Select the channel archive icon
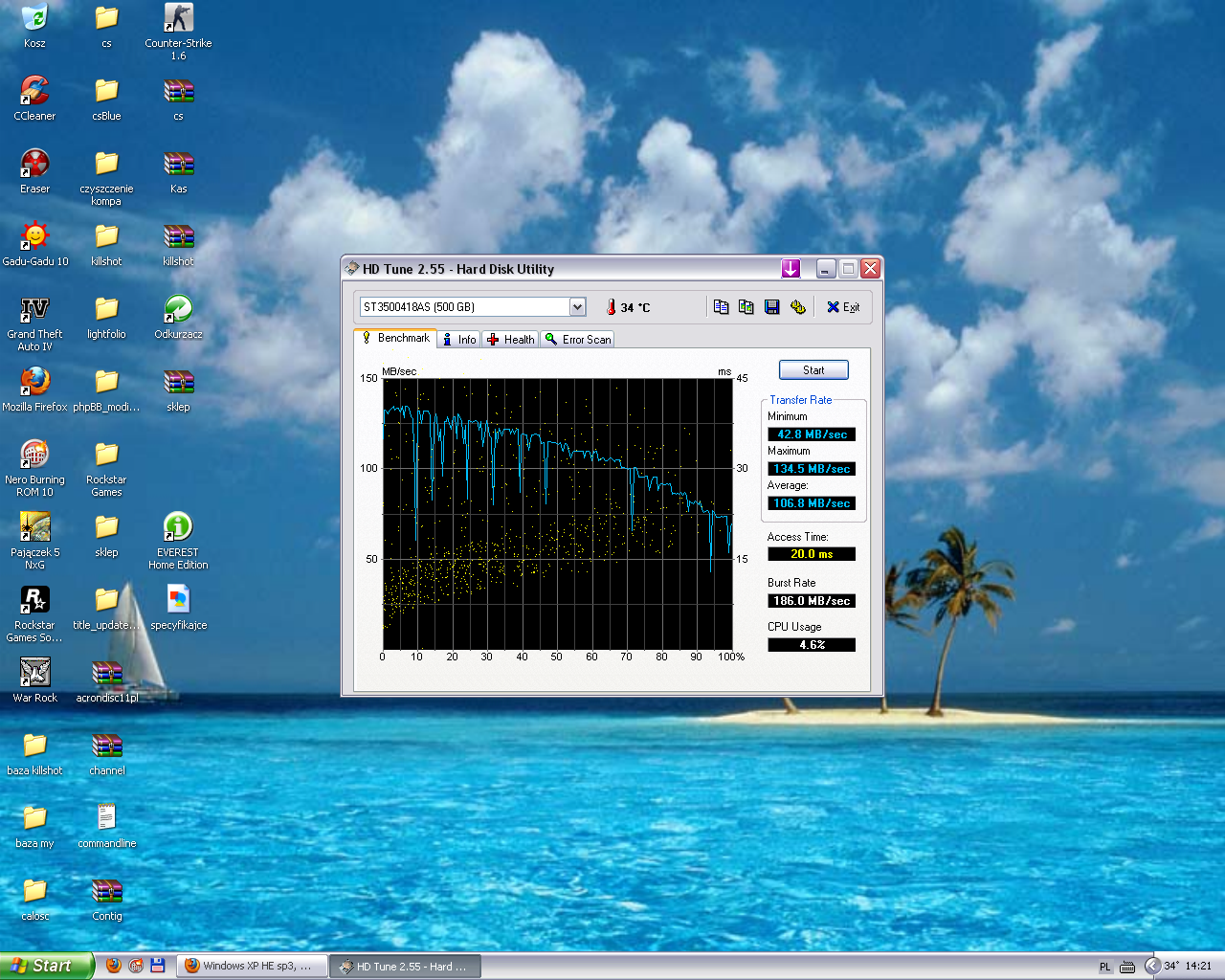 coord(106,753)
